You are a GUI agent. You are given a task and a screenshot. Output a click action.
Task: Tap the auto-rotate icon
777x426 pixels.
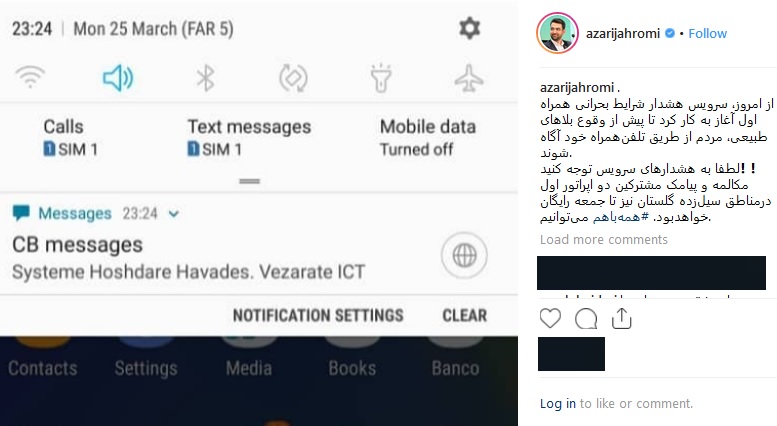pyautogui.click(x=293, y=78)
